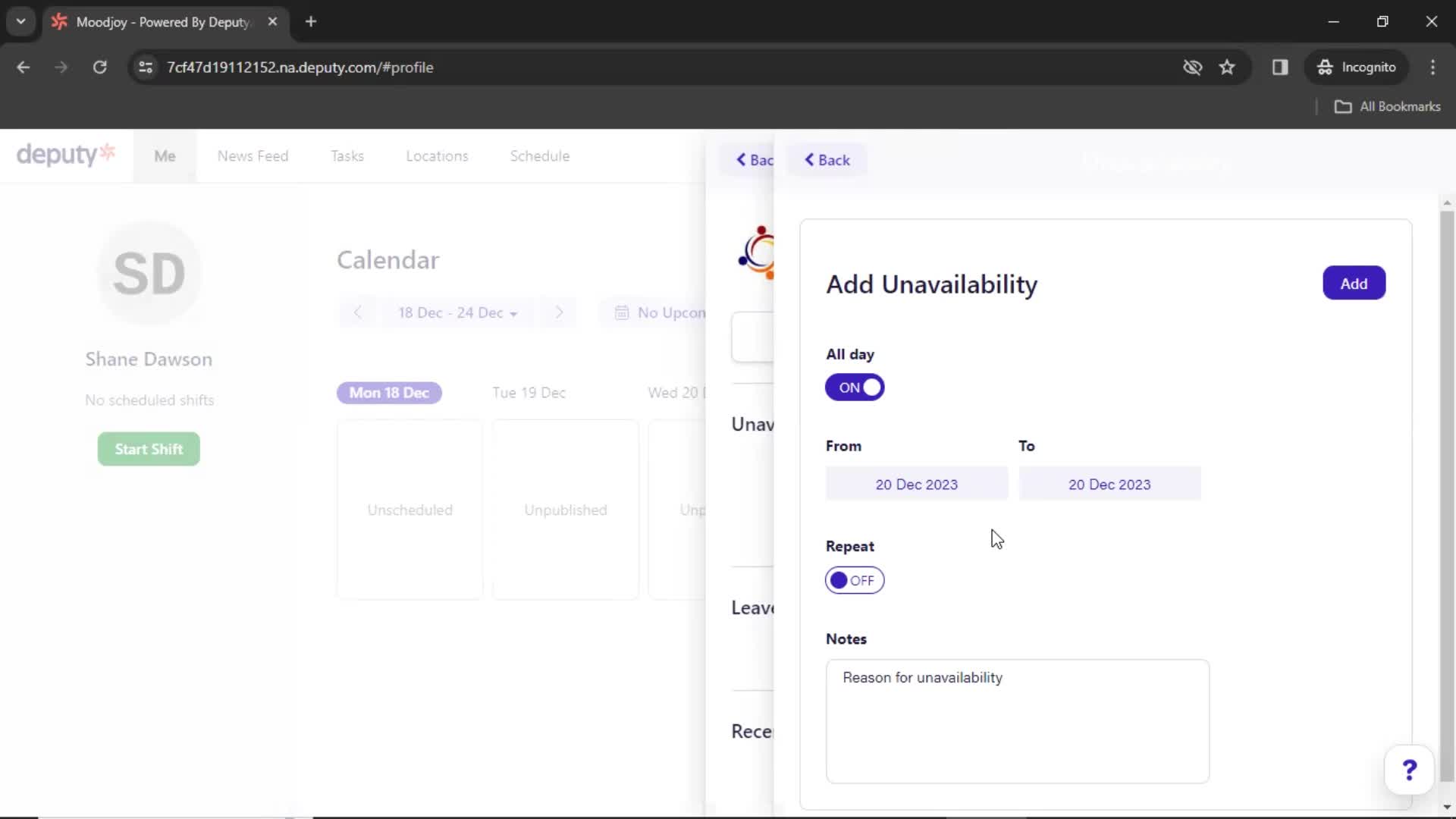Click the Tasks tab icon
1456x819 pixels.
(x=347, y=156)
